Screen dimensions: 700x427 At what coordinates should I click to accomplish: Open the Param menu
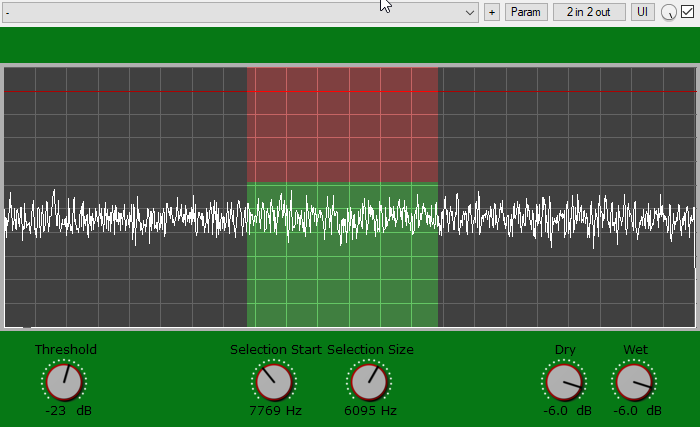tap(525, 12)
